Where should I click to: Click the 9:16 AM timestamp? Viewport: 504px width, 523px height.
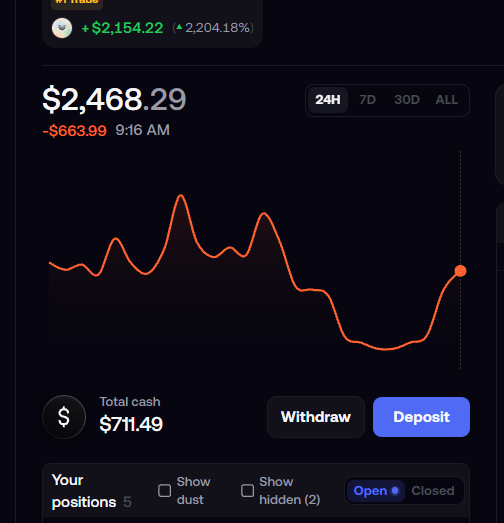tap(142, 130)
